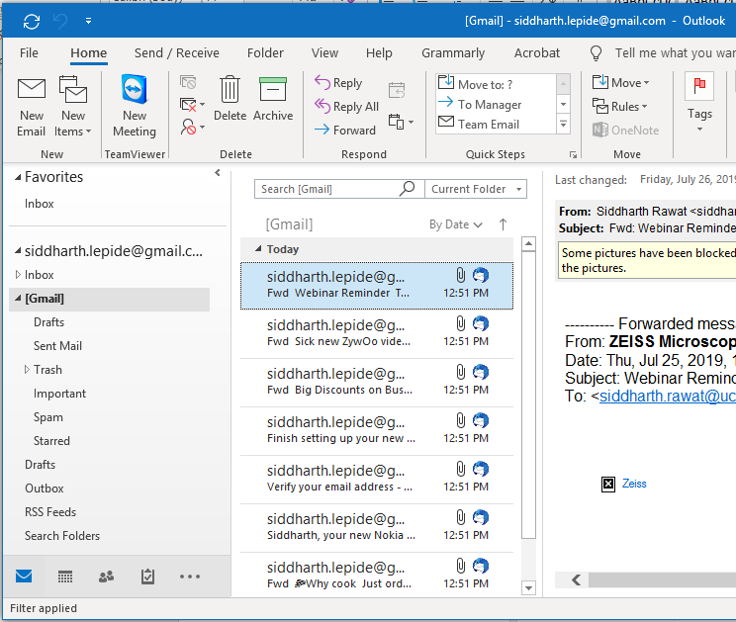Collapse siddharth.lepide@gmail.c... account tree
Image resolution: width=736 pixels, height=622 pixels.
click(18, 251)
